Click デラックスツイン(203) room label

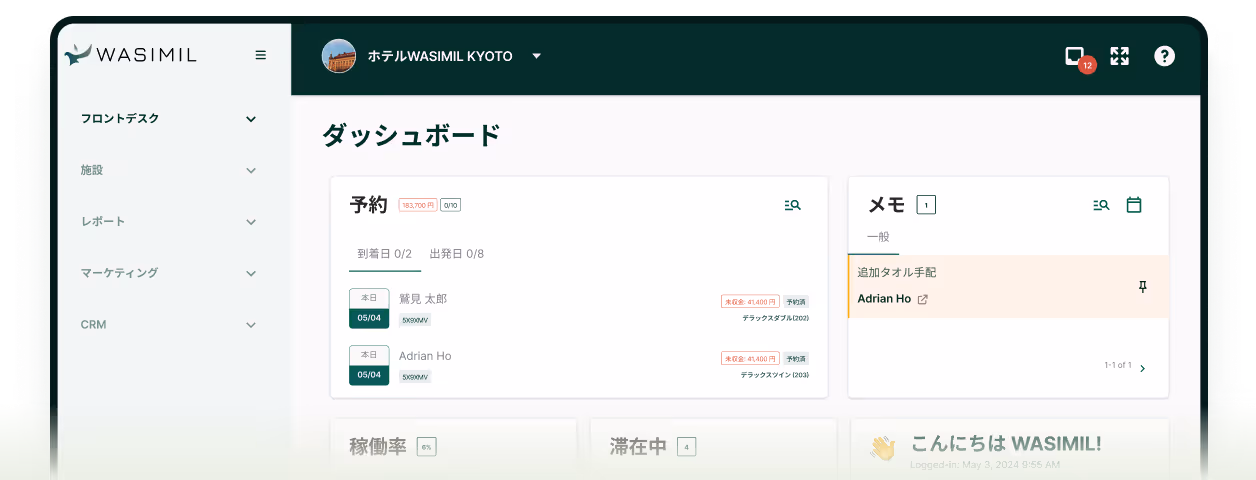click(775, 375)
